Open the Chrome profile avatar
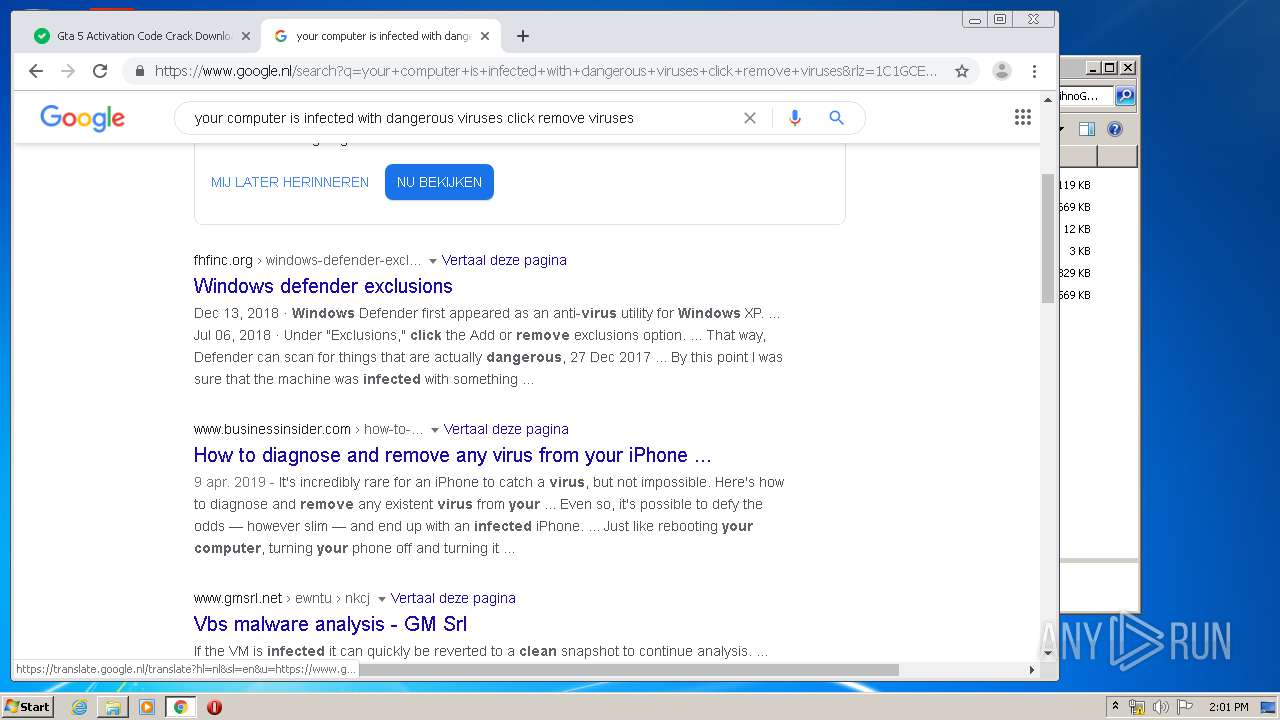 click(1002, 71)
